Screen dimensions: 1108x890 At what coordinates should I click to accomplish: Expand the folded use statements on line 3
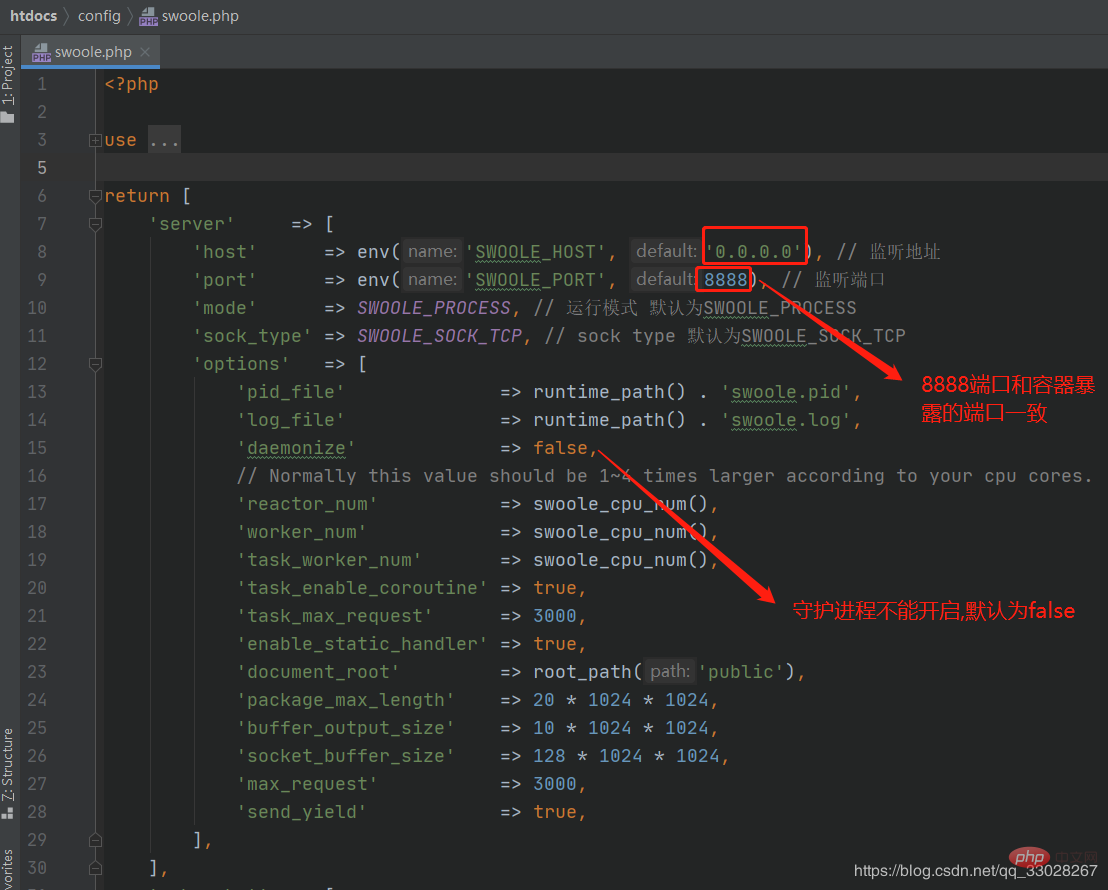tap(95, 140)
